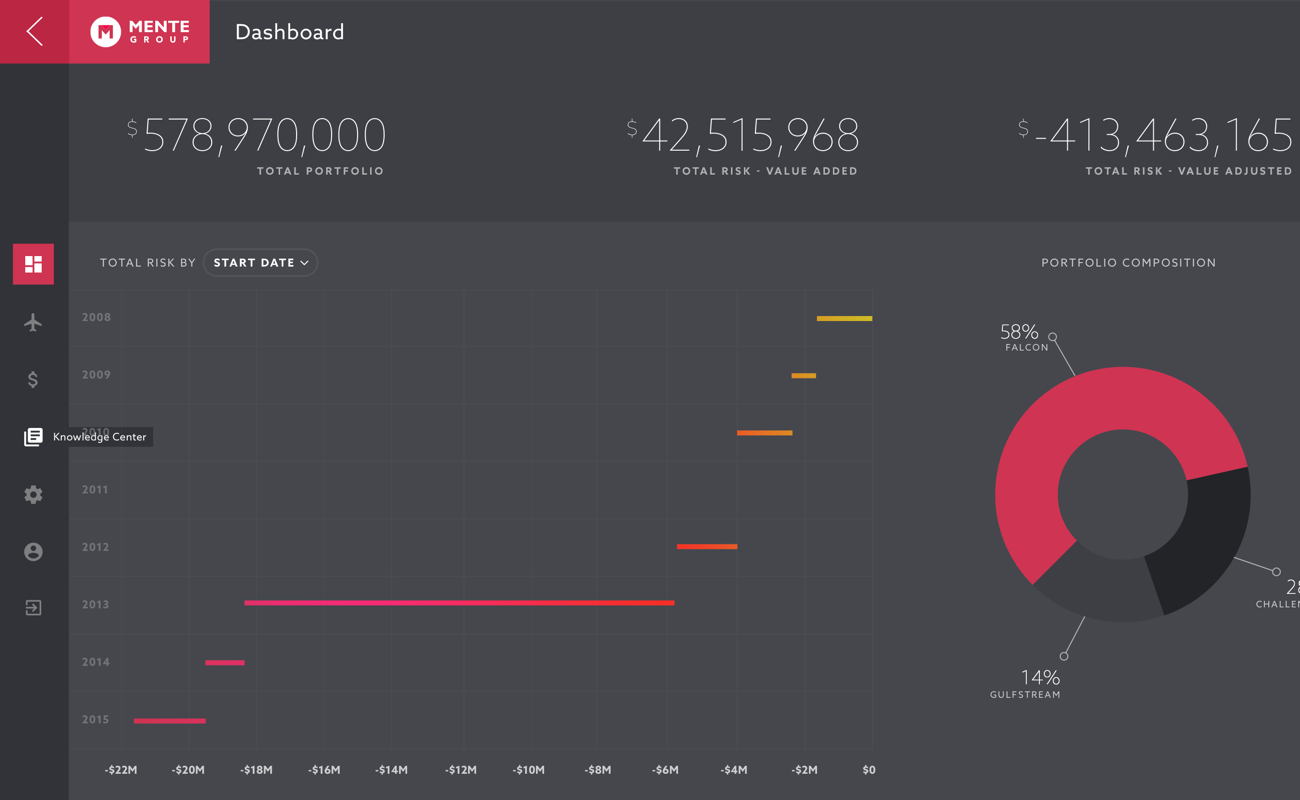Open the Knowledge Center icon
1300x800 pixels.
tap(33, 437)
